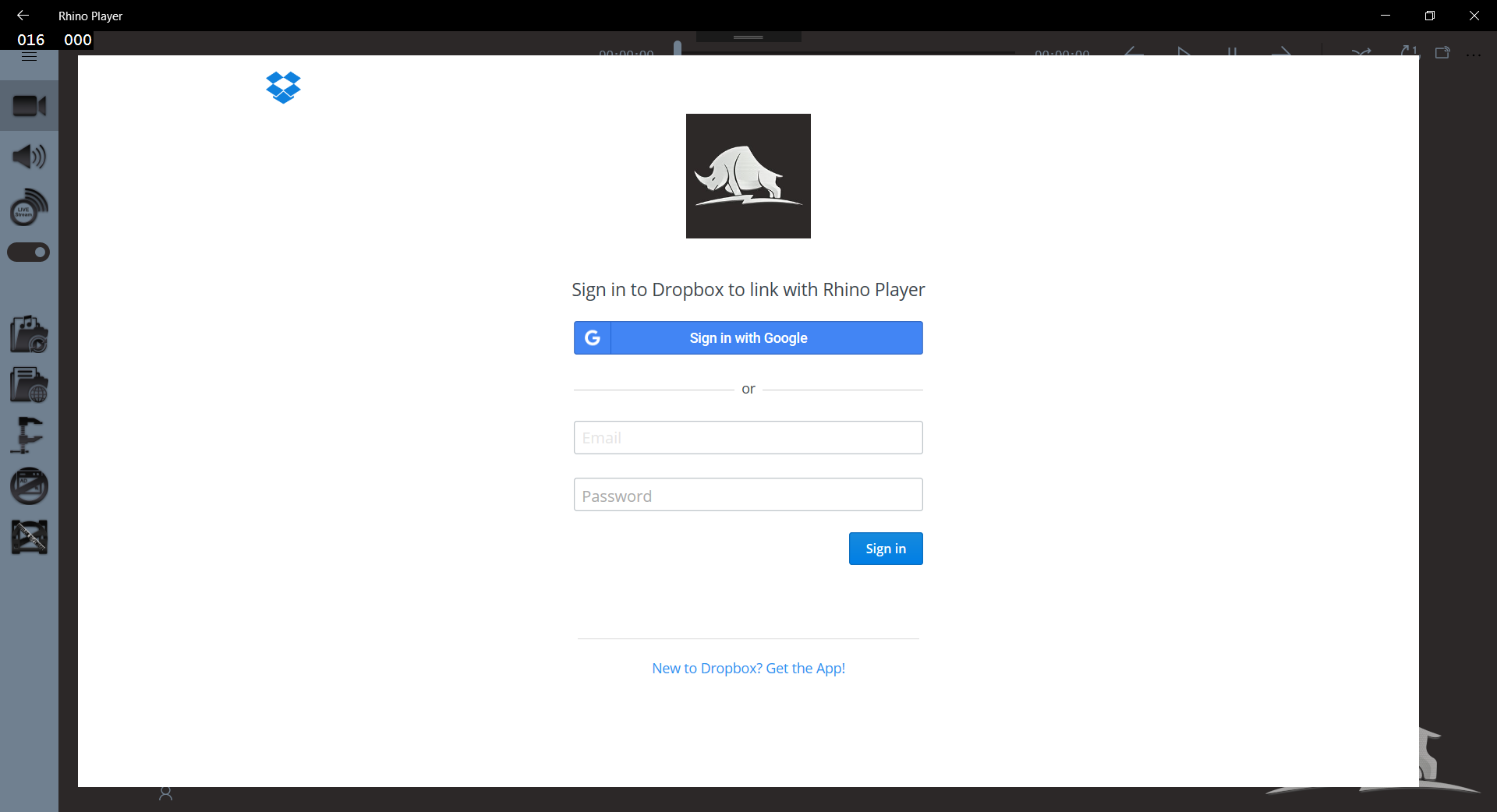Focus the Email input field

tap(748, 438)
